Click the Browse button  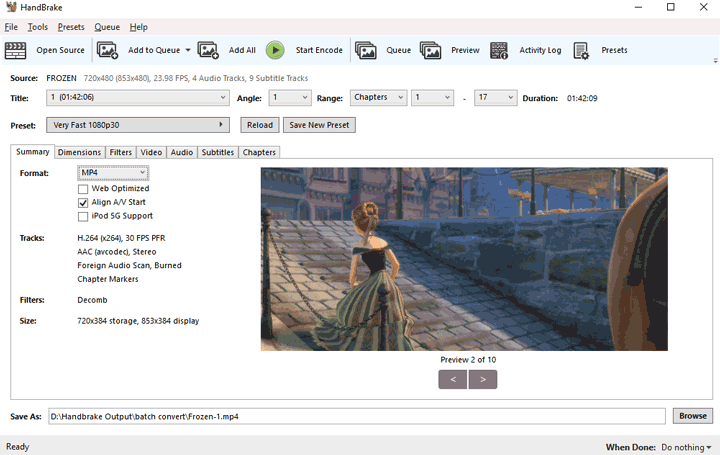pos(692,416)
